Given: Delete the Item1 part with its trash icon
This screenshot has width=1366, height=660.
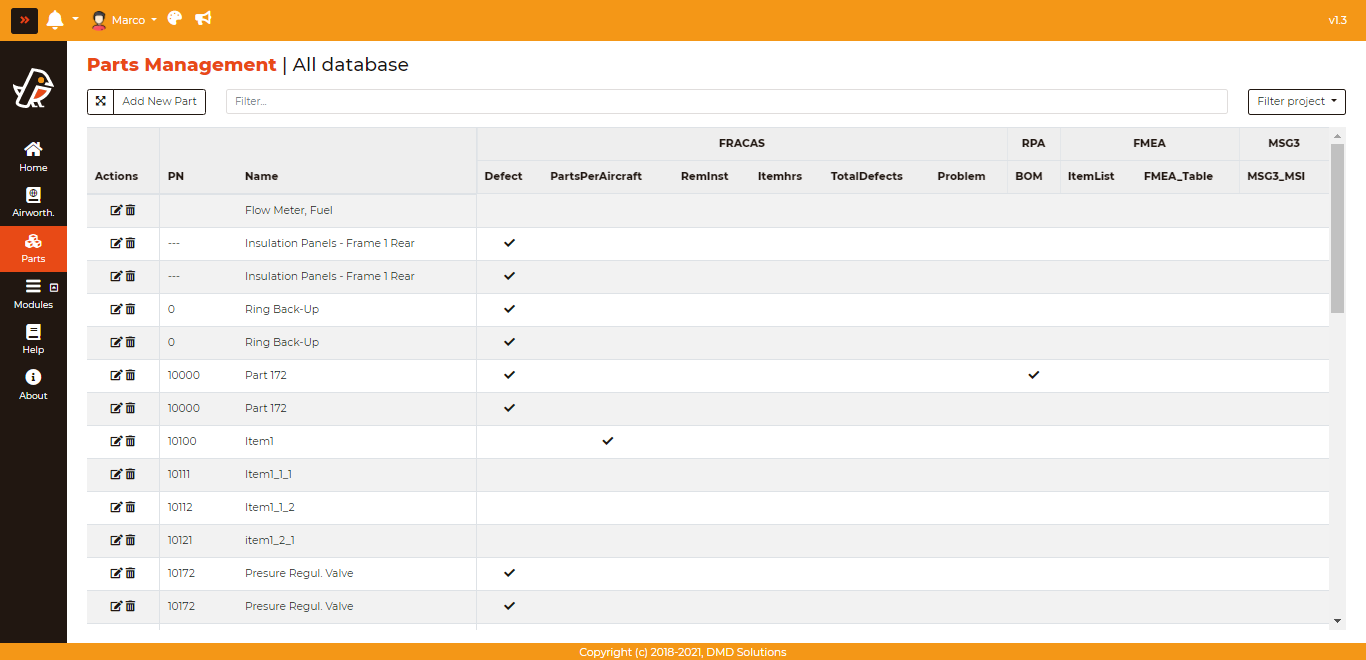Looking at the screenshot, I should 131,441.
